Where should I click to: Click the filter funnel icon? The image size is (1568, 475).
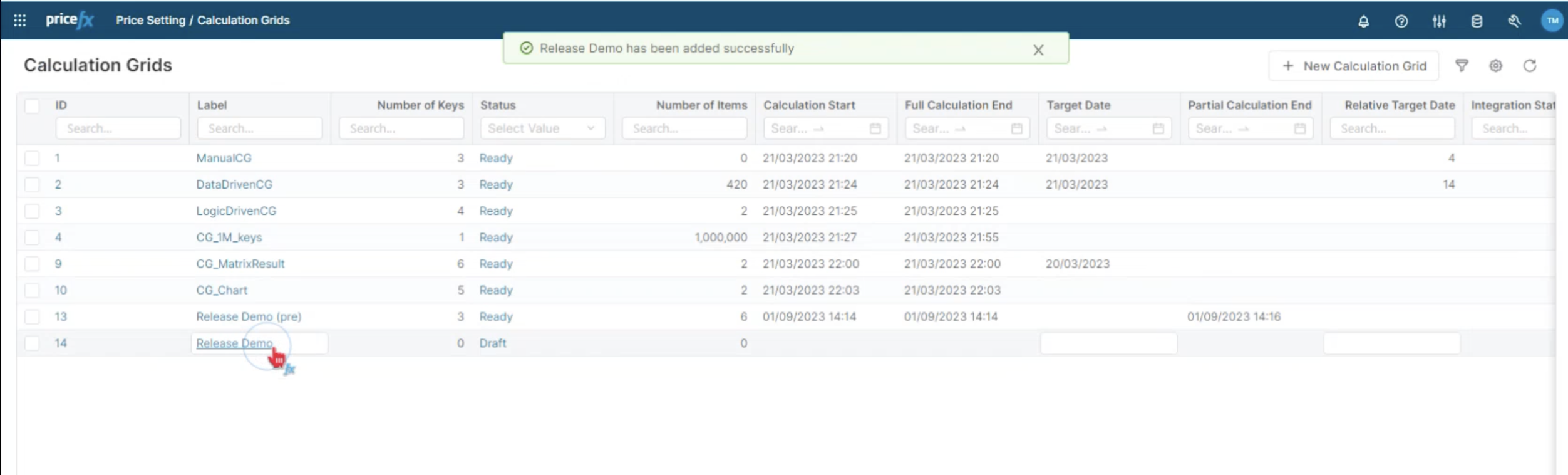point(1462,66)
